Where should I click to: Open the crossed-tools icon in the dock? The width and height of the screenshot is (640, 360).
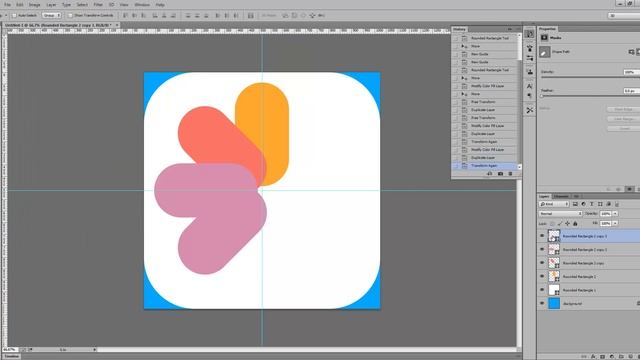529,111
